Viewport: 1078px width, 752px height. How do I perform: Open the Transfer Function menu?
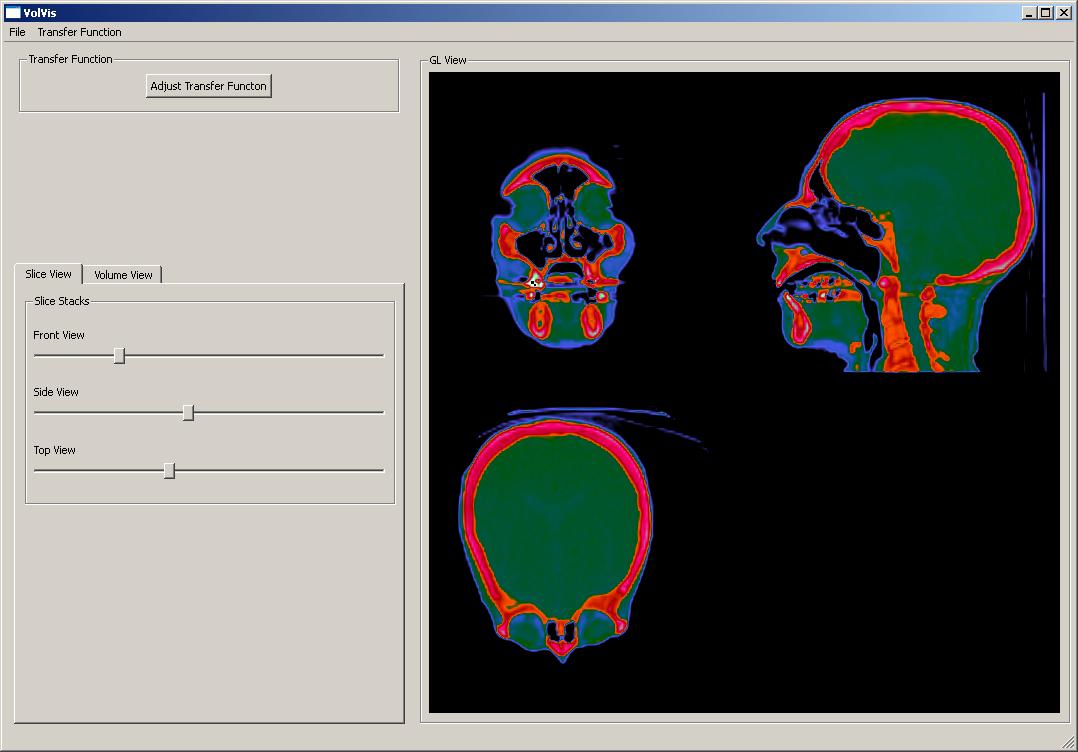point(79,32)
